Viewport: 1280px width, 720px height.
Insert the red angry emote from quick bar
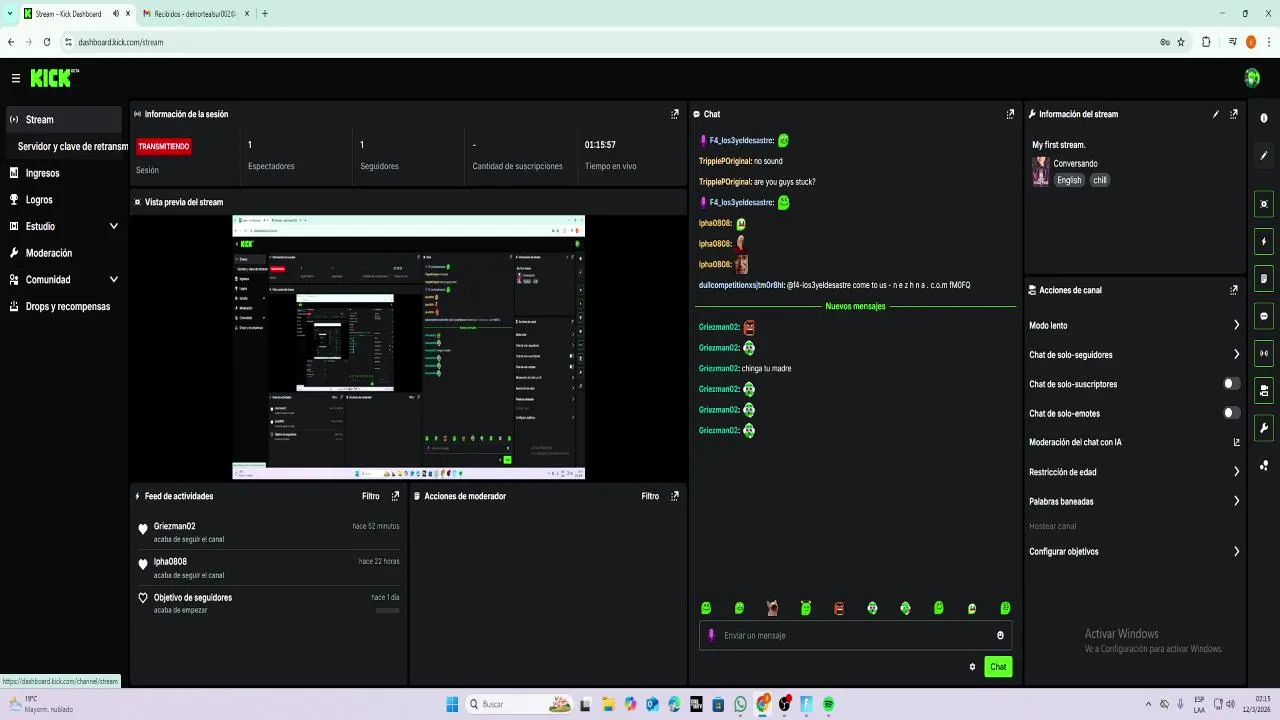839,608
